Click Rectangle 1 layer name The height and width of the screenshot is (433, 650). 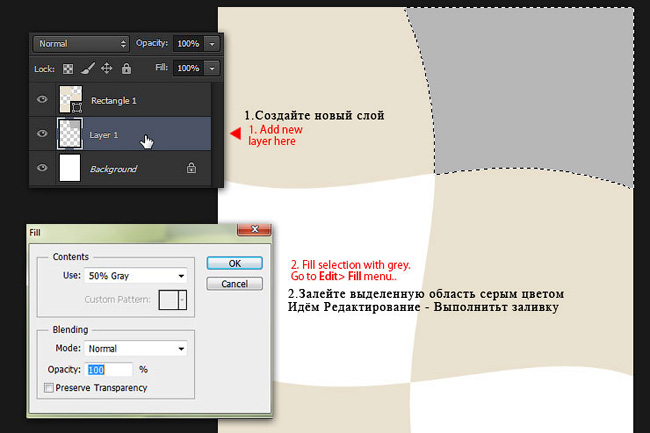tap(114, 101)
